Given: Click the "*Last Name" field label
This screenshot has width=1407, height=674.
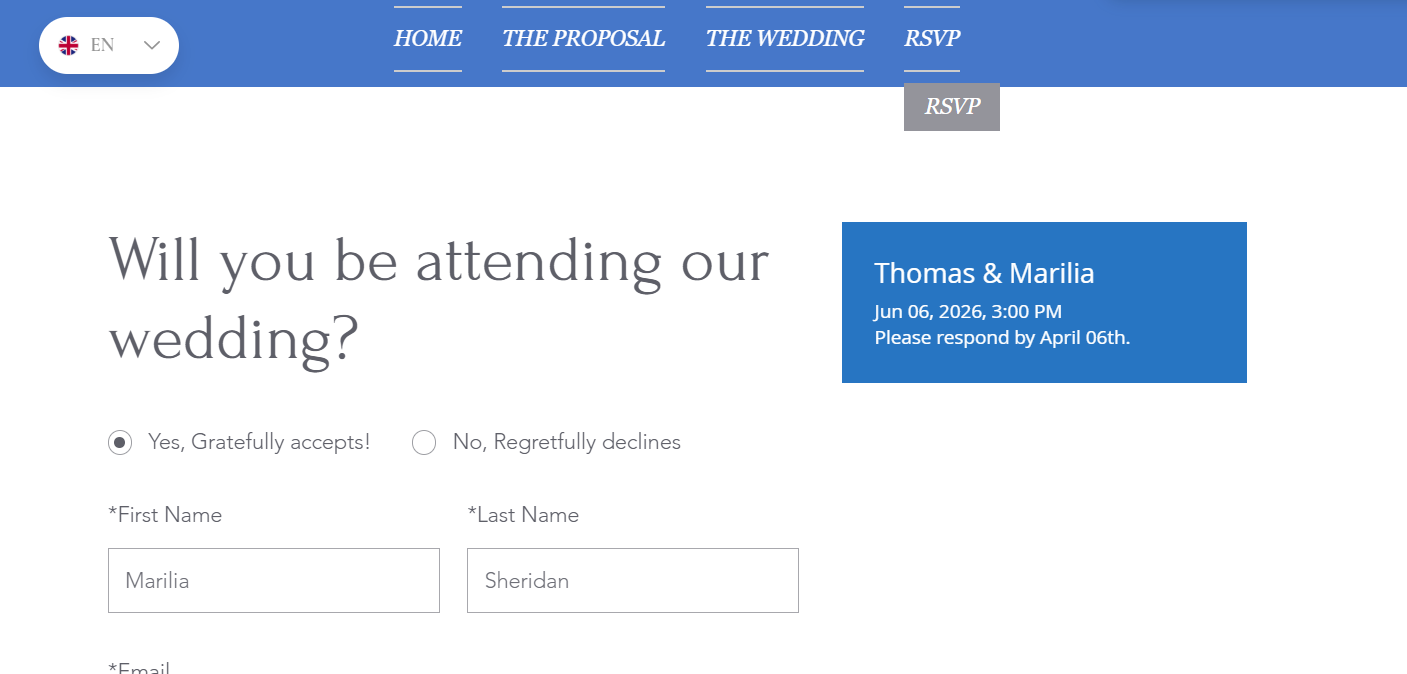Looking at the screenshot, I should (523, 515).
